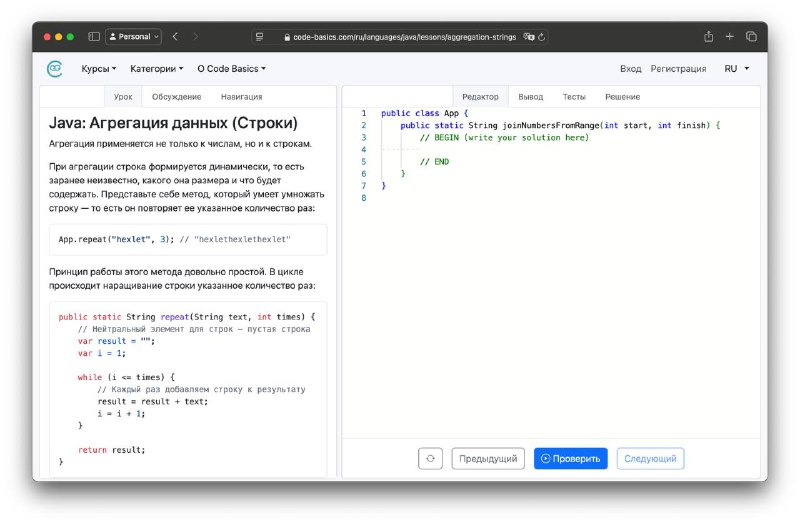The height and width of the screenshot is (524, 800).
Task: Click 'result = result + text;' sample line
Action: point(153,401)
